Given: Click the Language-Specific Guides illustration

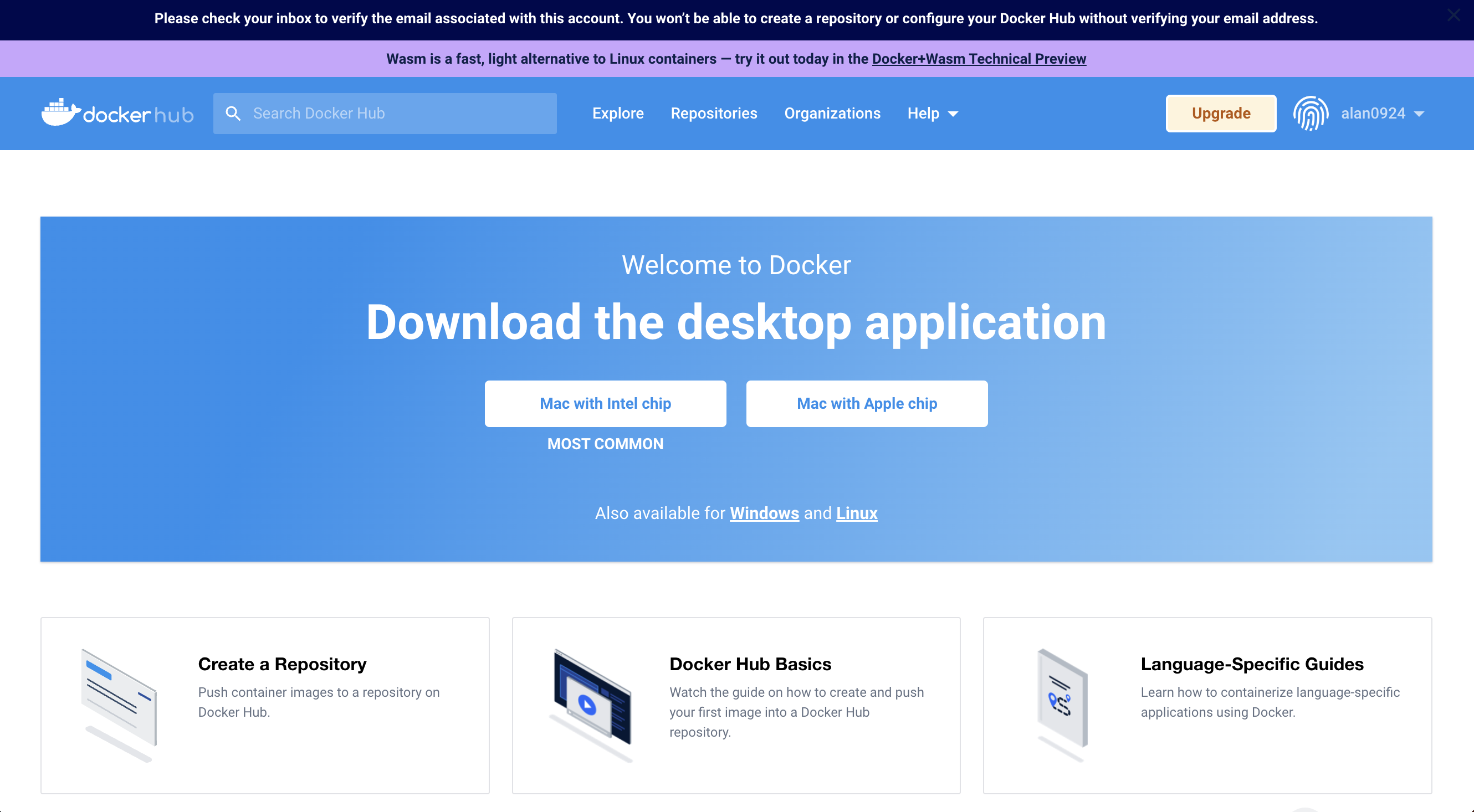Looking at the screenshot, I should 1063,705.
